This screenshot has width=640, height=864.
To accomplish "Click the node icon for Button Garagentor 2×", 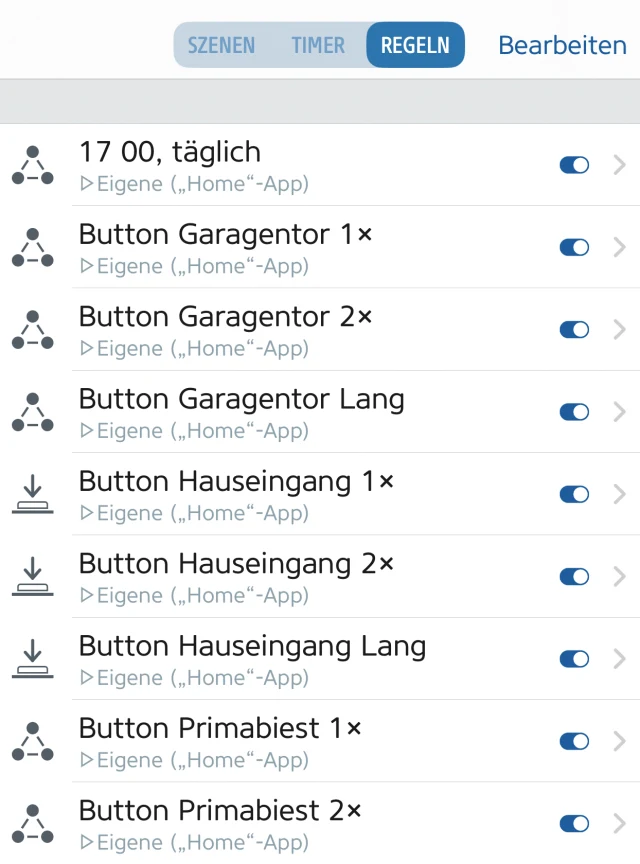I will click(x=32, y=329).
